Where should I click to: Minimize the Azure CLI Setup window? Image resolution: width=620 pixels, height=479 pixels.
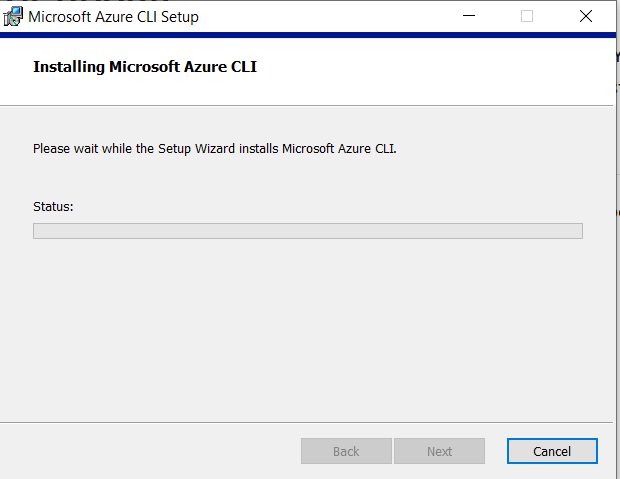[469, 16]
